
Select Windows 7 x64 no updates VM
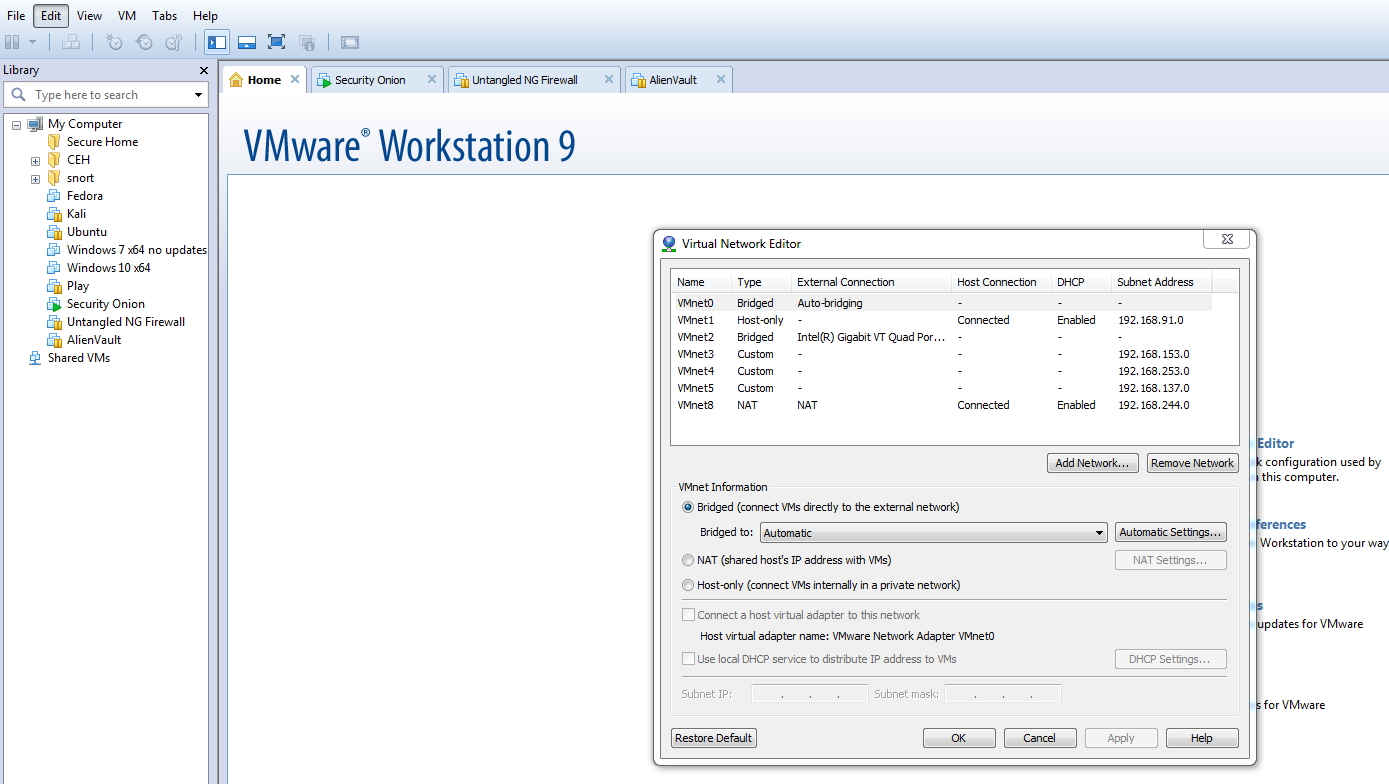[x=136, y=250]
